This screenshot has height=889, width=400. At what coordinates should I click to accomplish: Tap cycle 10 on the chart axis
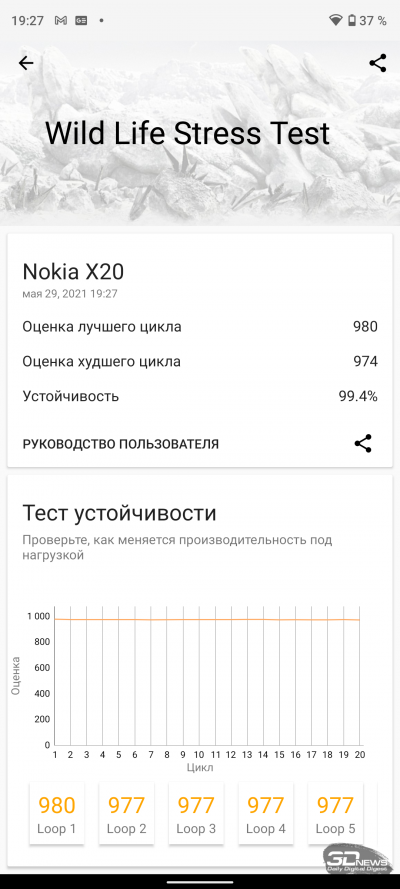(199, 755)
